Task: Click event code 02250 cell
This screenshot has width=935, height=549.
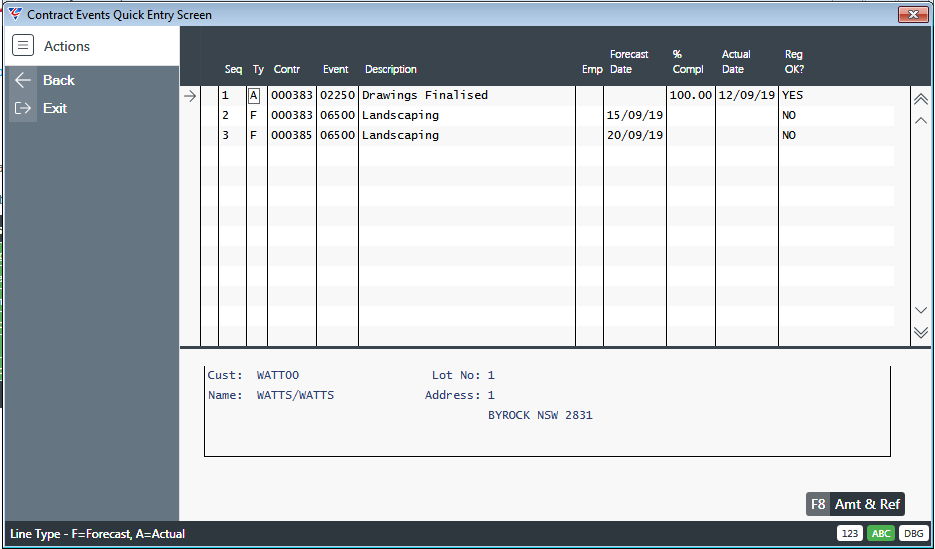Action: pyautogui.click(x=338, y=95)
